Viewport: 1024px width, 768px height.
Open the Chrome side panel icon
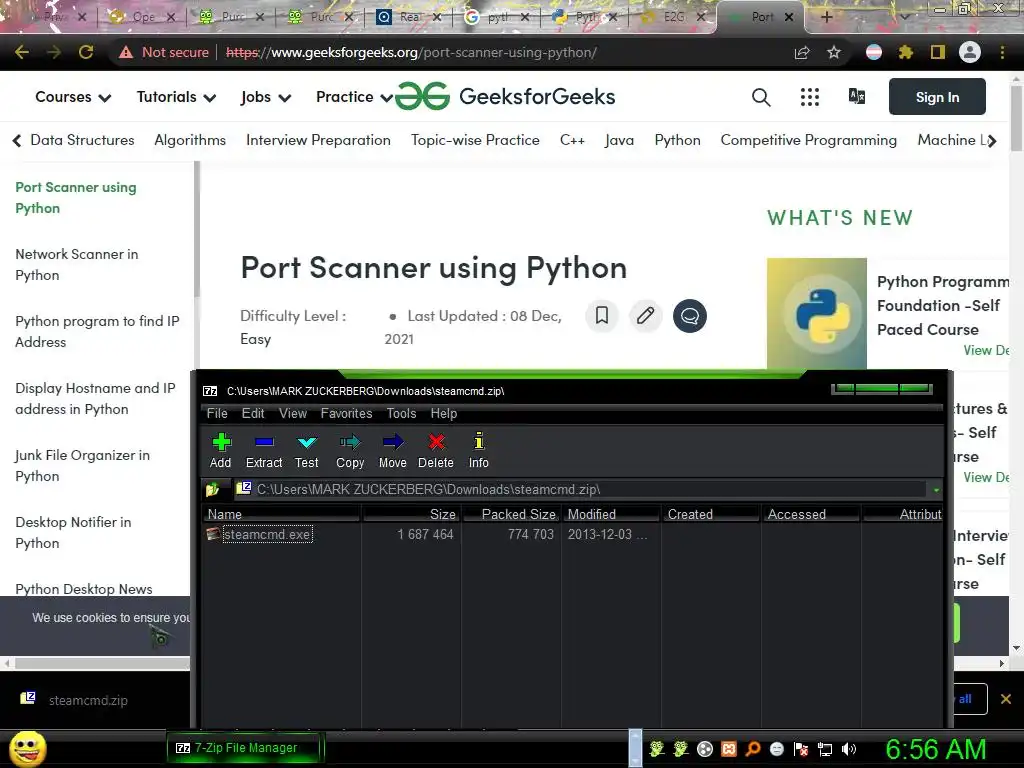click(938, 52)
